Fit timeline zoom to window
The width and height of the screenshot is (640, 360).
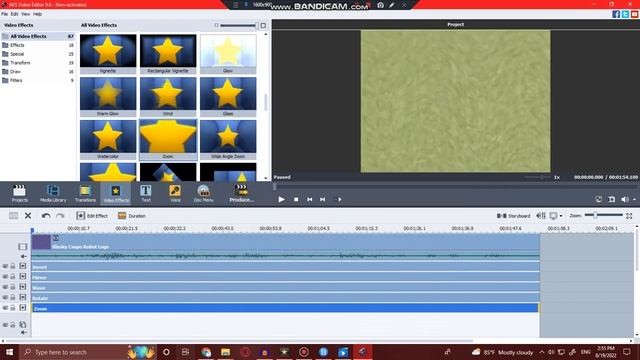pyautogui.click(x=629, y=216)
